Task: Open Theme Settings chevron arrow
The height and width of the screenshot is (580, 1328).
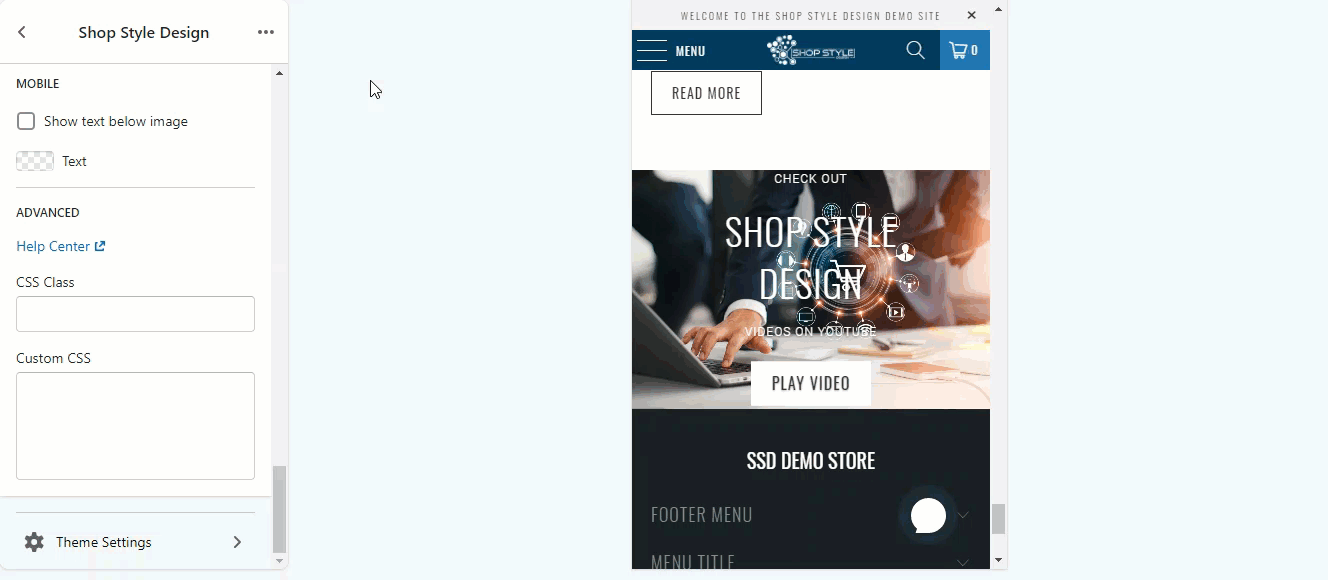Action: point(237,542)
